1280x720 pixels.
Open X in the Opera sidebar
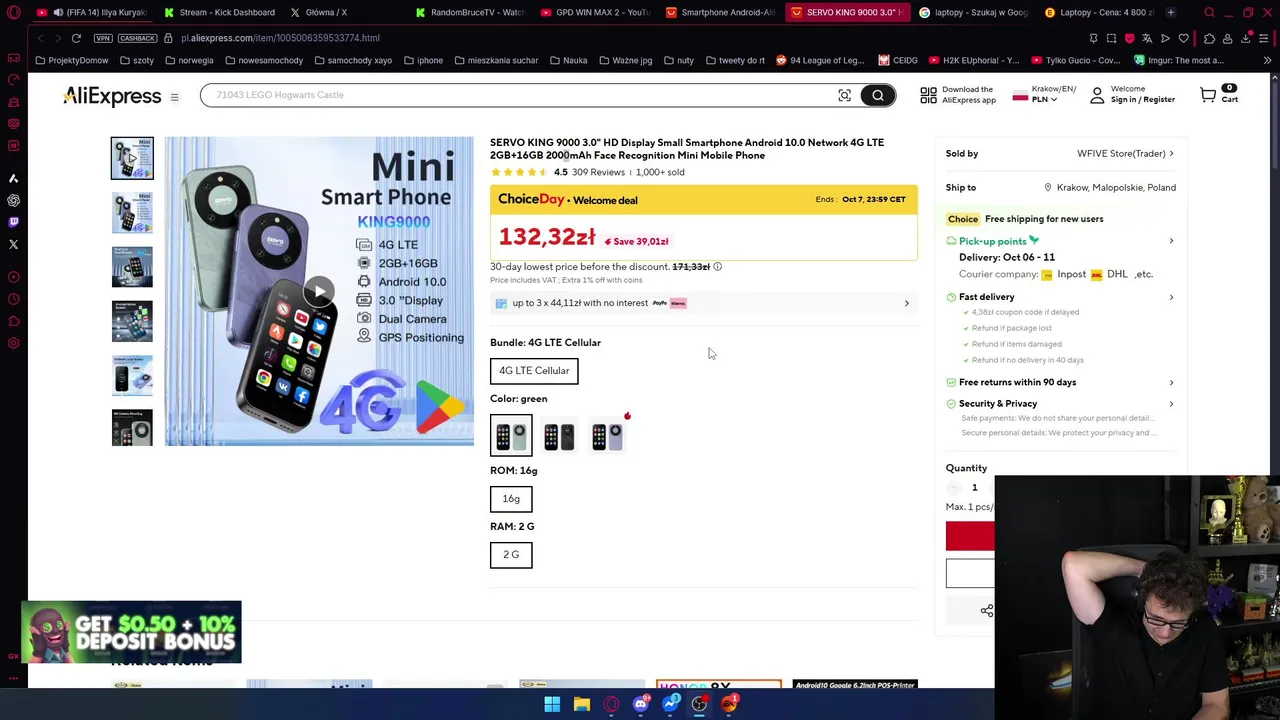(x=13, y=244)
